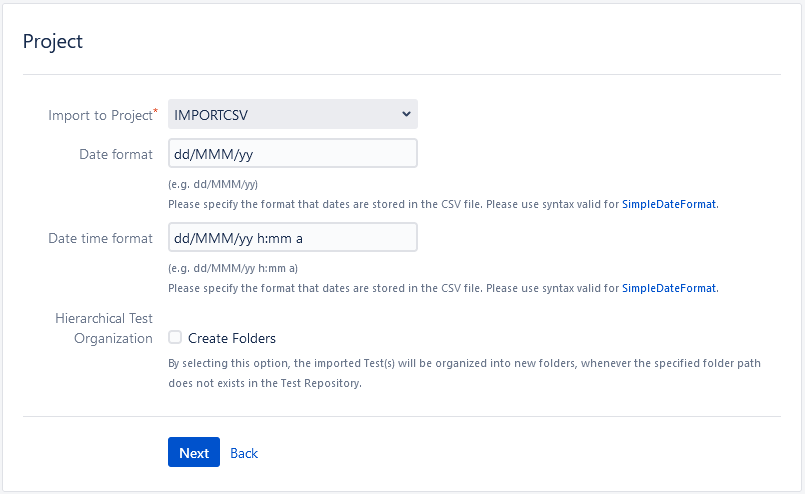This screenshot has width=805, height=494.
Task: Open SimpleDateFormat link under Date time format
Action: coord(669,288)
